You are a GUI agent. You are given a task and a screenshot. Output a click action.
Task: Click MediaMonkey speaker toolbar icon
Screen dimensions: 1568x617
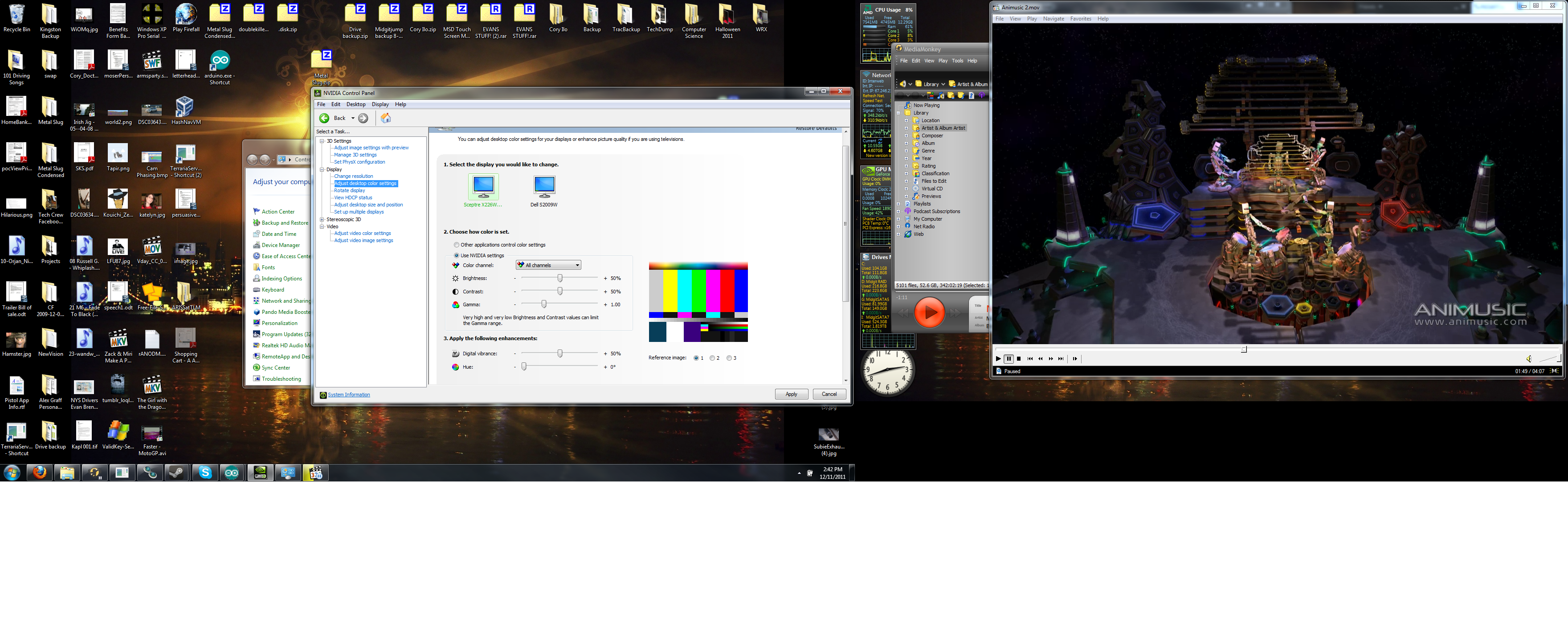click(902, 84)
